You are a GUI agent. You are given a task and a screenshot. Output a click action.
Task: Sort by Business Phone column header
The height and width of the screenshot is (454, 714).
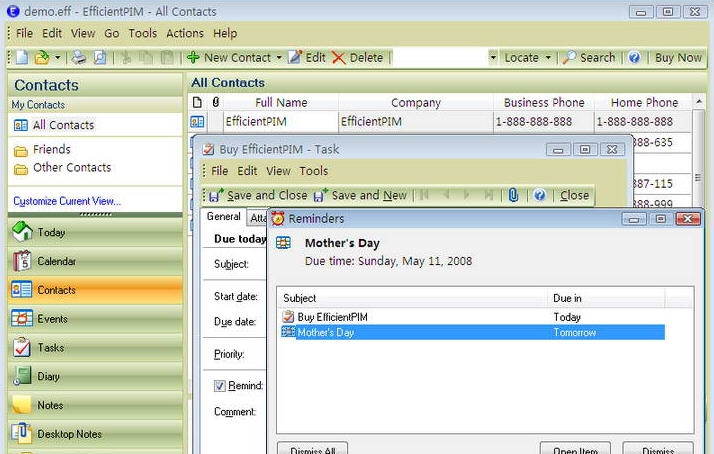[x=544, y=103]
